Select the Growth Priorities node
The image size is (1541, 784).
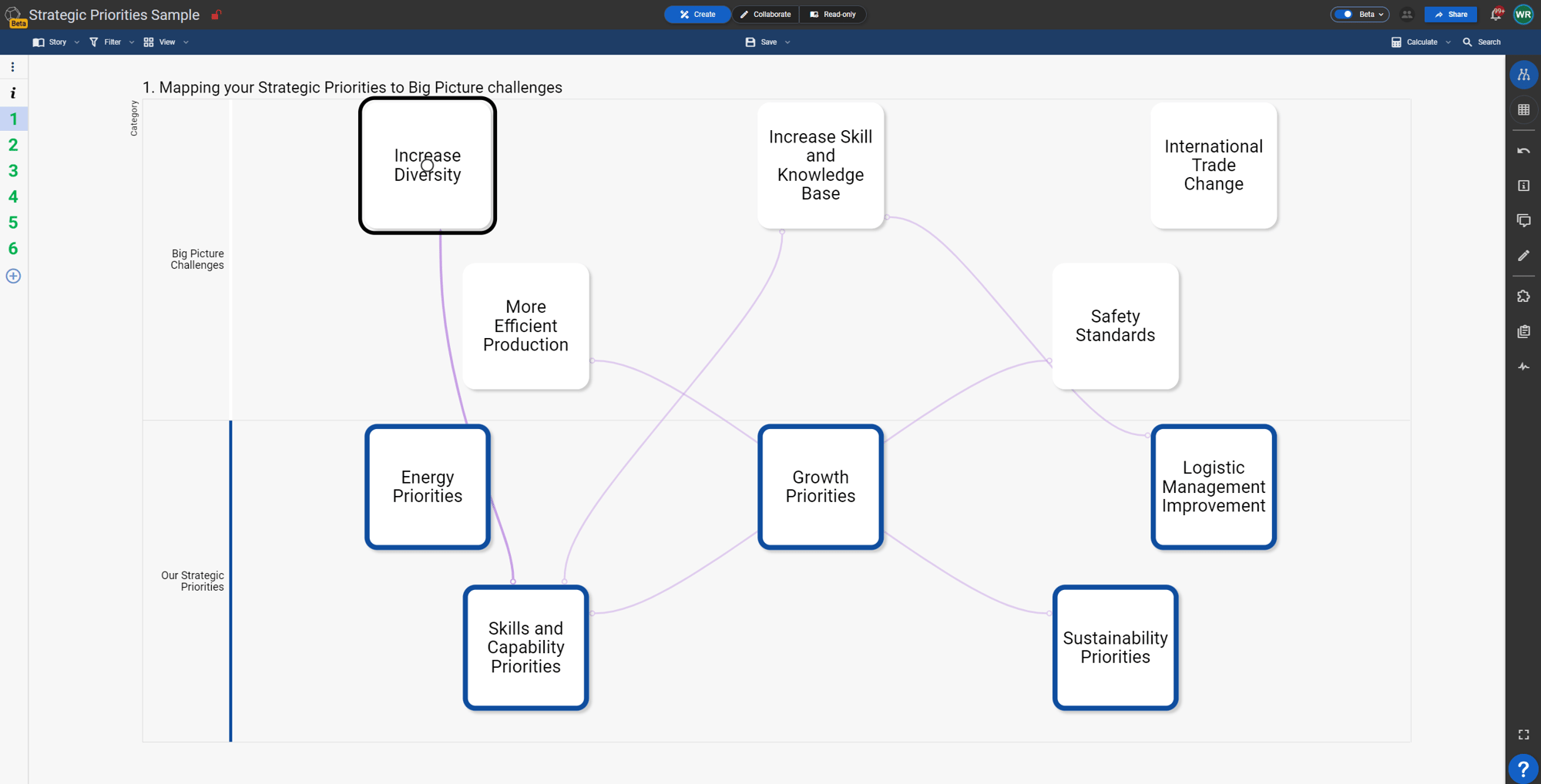coord(820,487)
